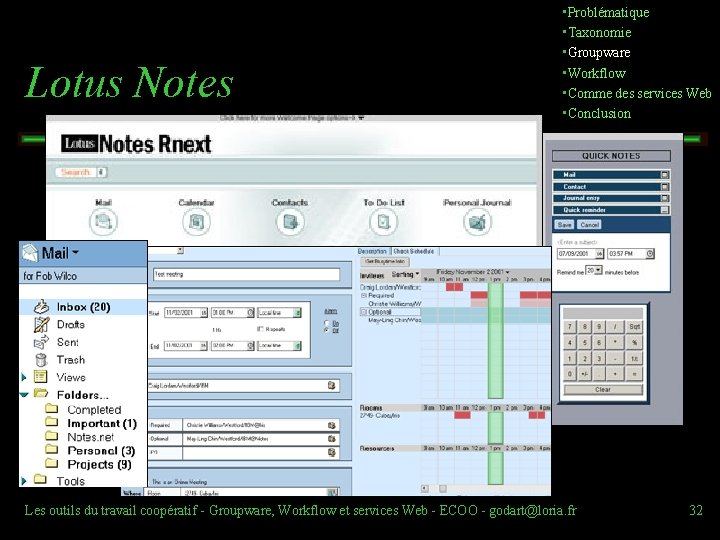Open the Mail pane dropdown arrow
Viewport: 720px width, 540px height.
(75, 252)
